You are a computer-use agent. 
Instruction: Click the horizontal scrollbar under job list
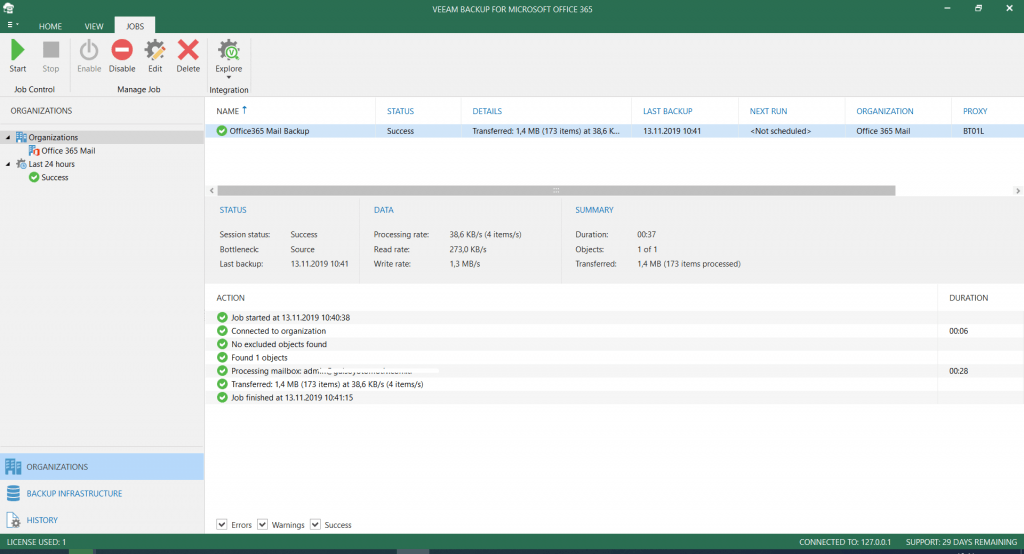556,190
